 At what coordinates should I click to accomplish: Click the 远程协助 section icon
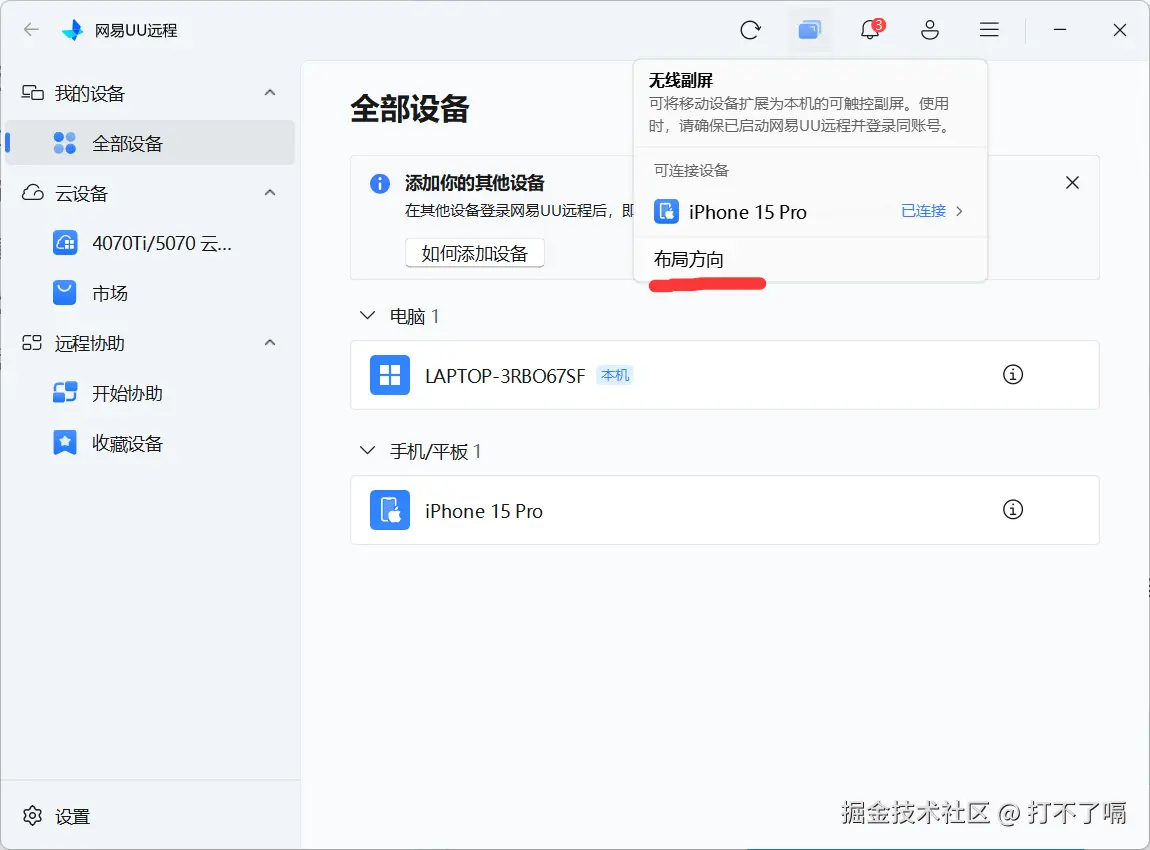(32, 342)
